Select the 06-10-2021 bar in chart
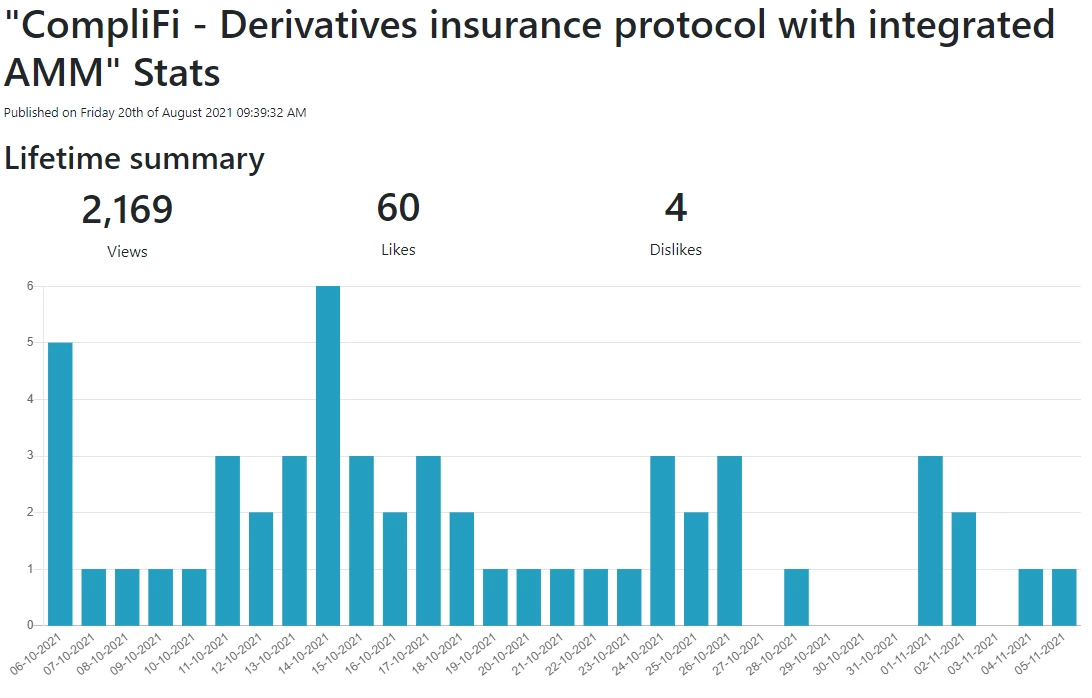The image size is (1092, 698). pos(60,484)
